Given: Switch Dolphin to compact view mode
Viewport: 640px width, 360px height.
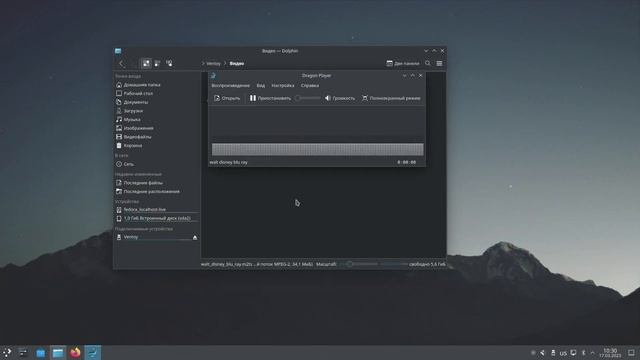Looking at the screenshot, I should (x=157, y=63).
